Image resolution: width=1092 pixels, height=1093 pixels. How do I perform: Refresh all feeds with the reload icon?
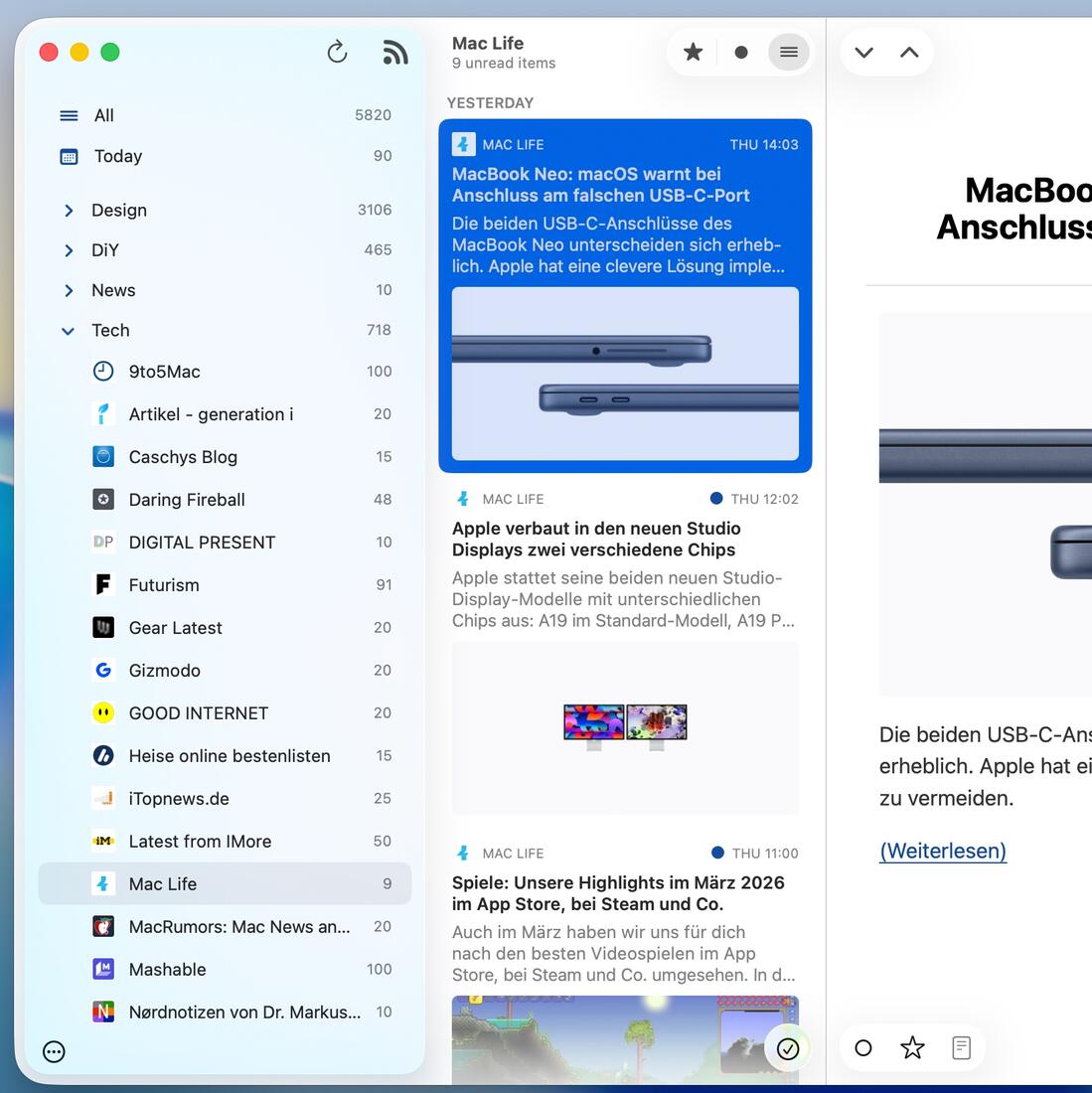pos(337,53)
